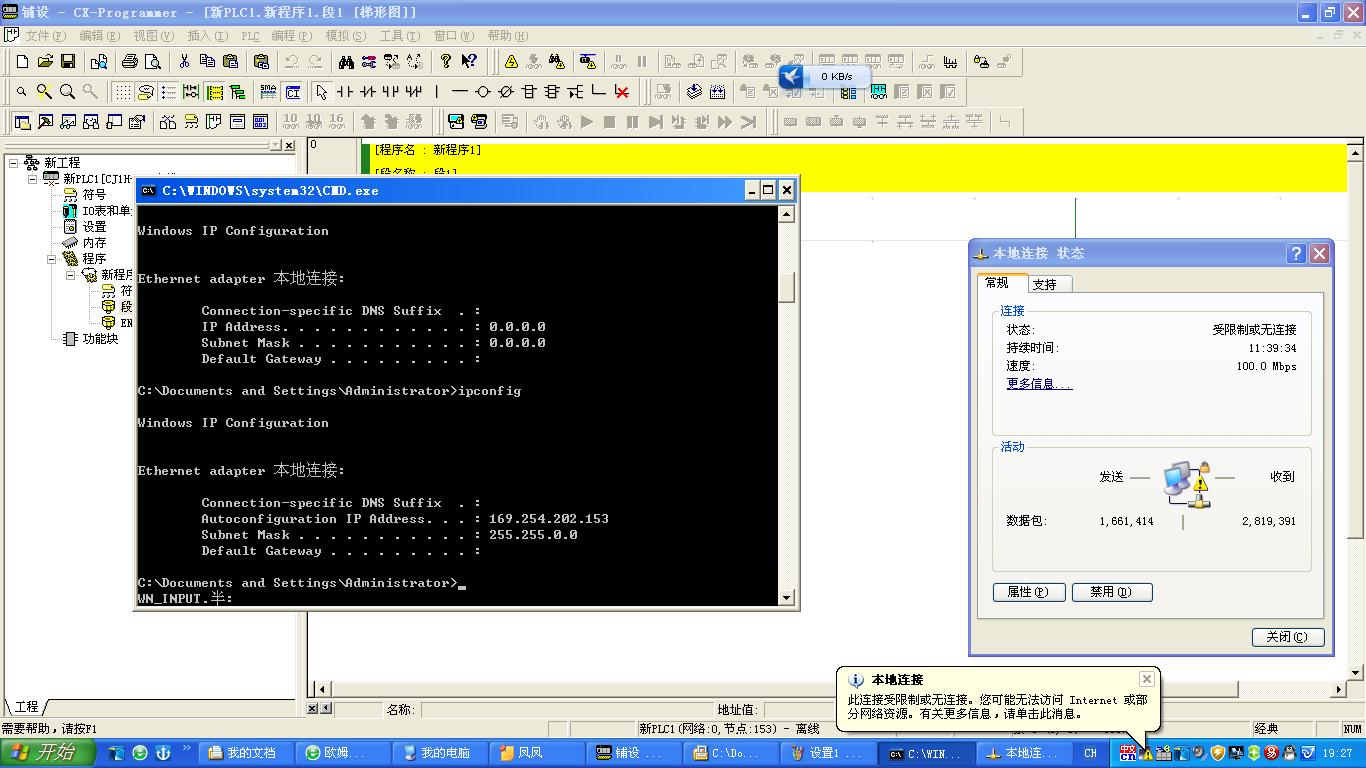Select the New Contact ladder tool
Image resolution: width=1366 pixels, height=768 pixels.
[345, 92]
